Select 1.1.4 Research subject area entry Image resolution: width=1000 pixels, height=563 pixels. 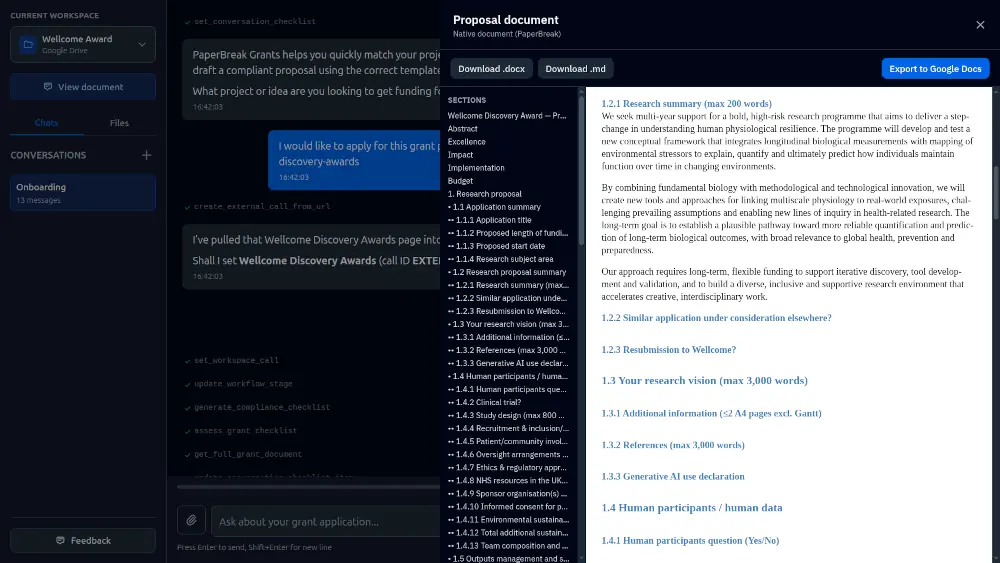(501, 259)
